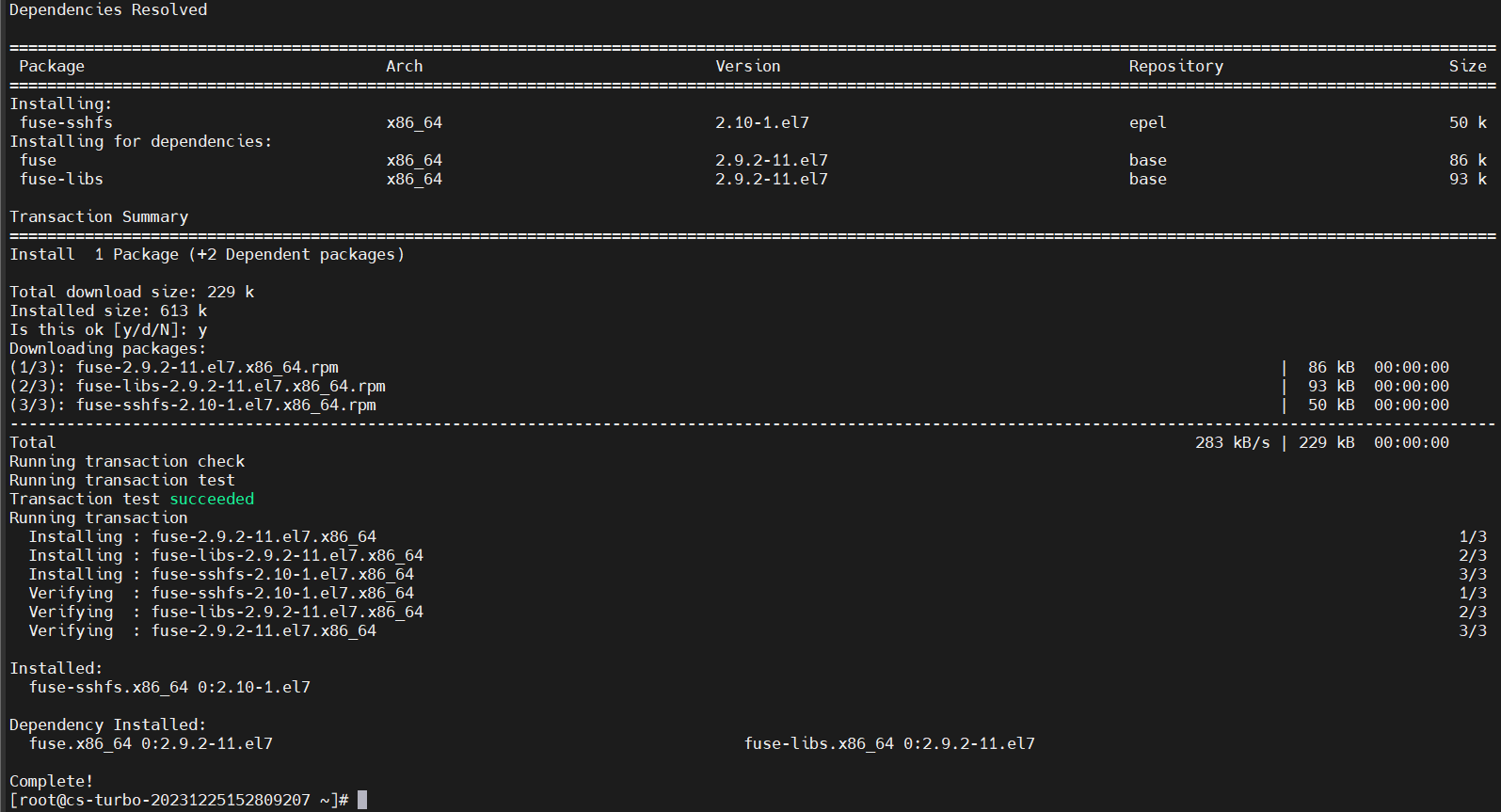
Task: Click the 'Dependency Installed:' heading
Action: [108, 724]
